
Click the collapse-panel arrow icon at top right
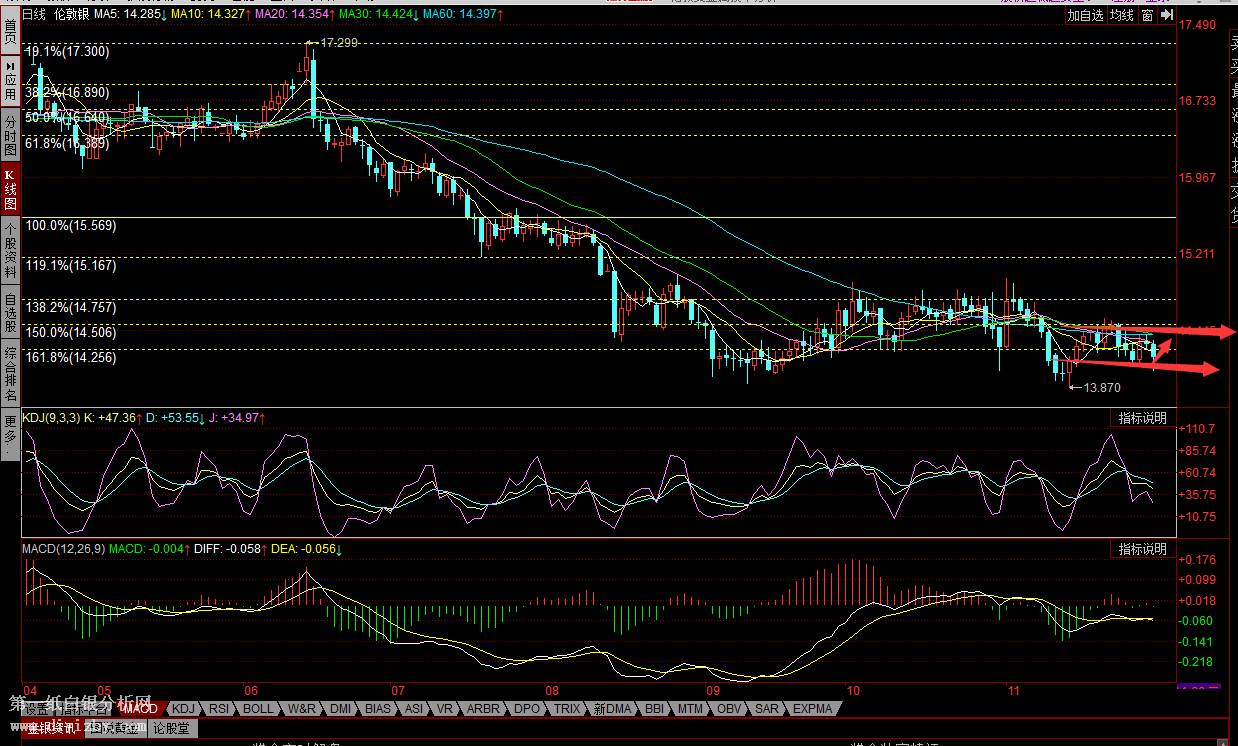coord(1167,15)
